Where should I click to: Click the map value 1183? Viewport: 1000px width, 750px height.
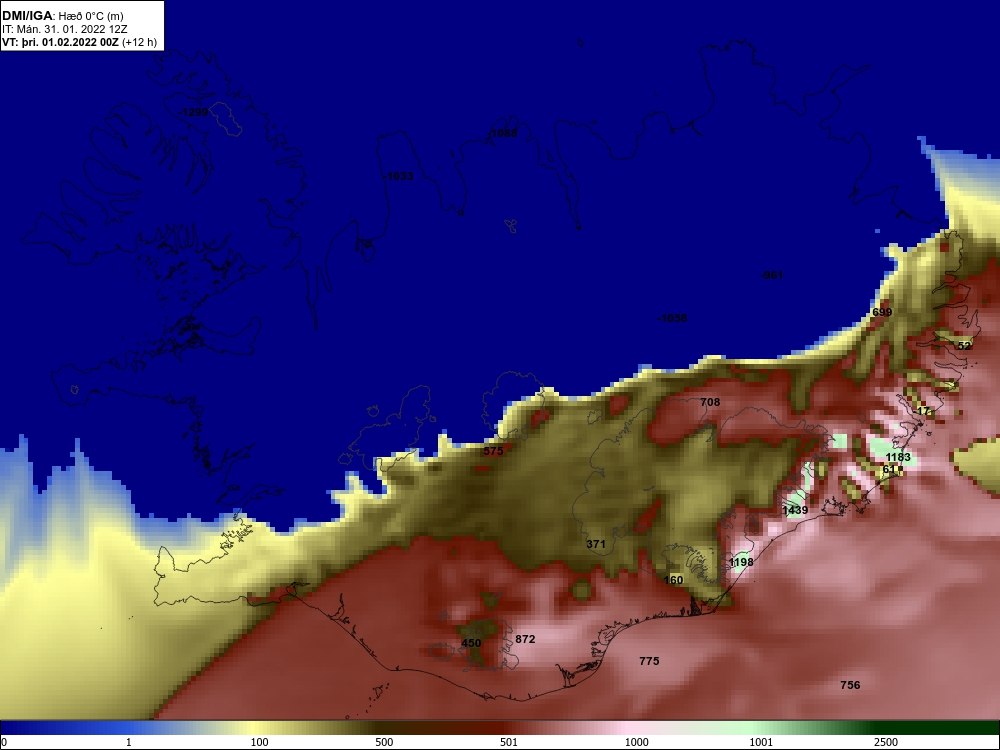point(898,457)
